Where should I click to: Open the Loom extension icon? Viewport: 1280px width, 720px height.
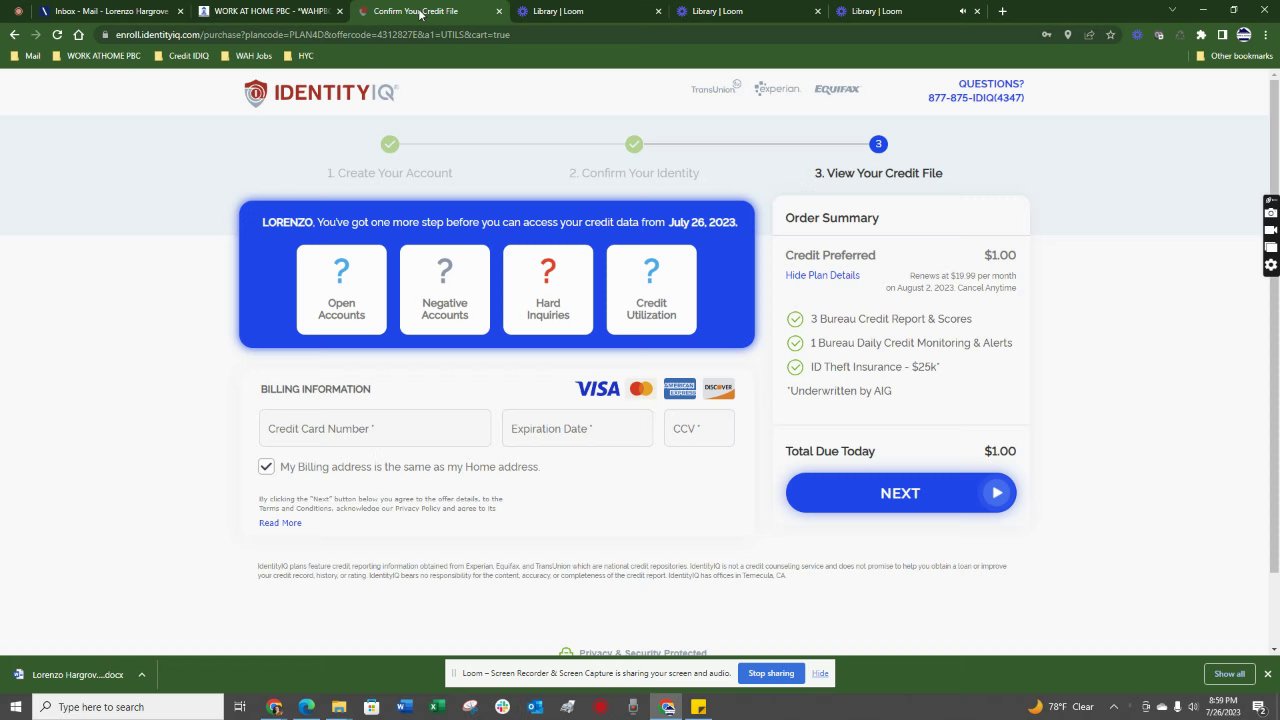1137,35
